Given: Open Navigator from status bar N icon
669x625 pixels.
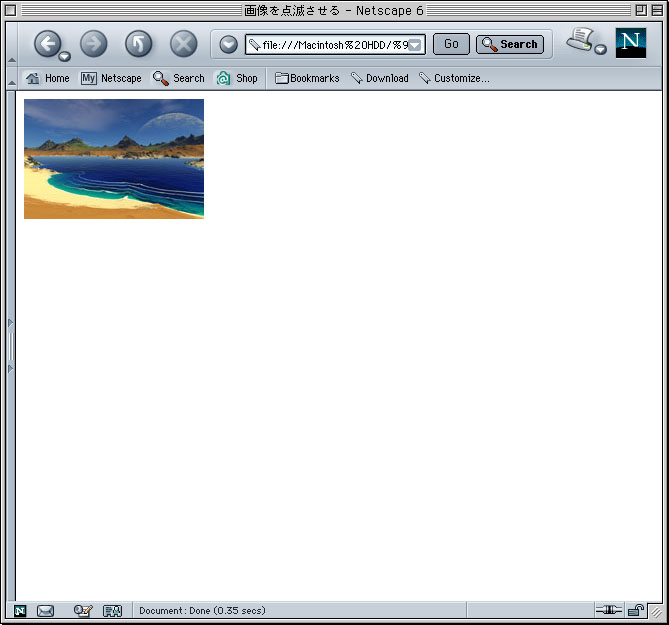Looking at the screenshot, I should pos(20,611).
